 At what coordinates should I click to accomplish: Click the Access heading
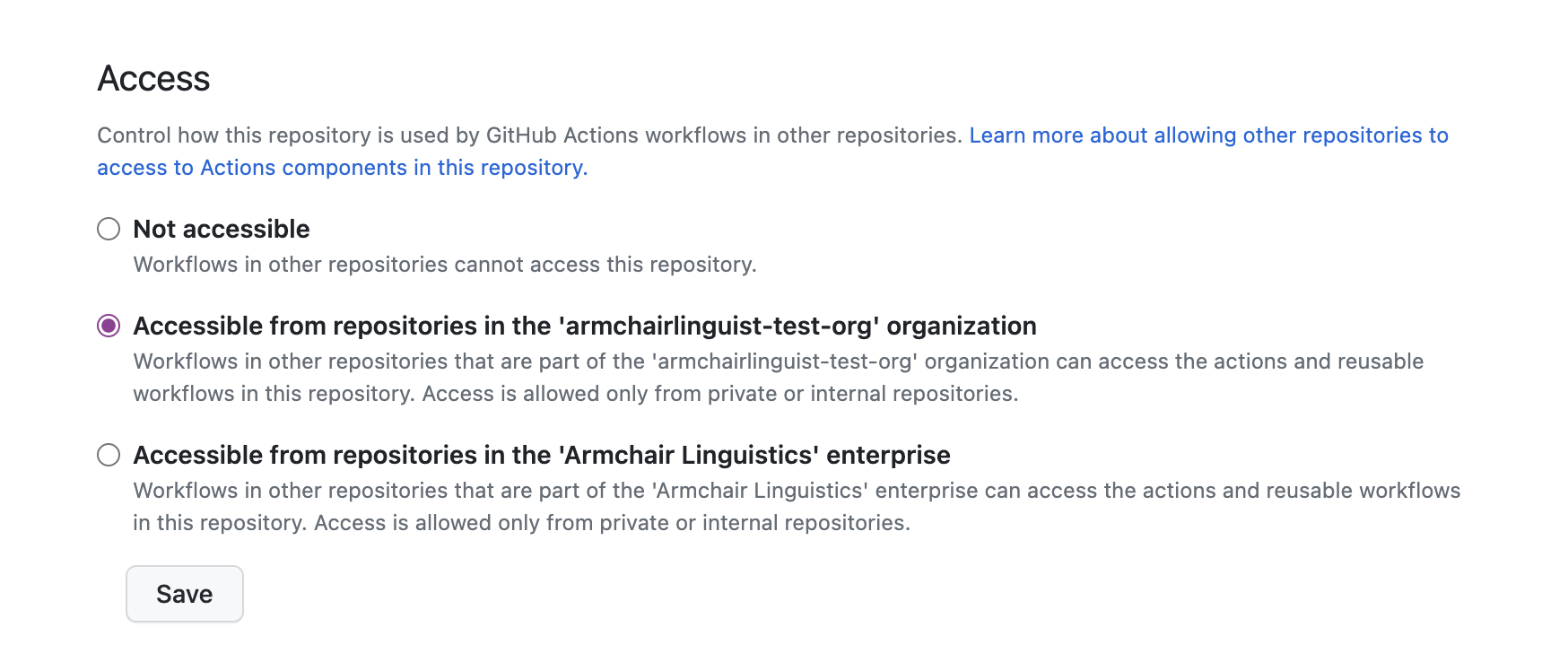click(153, 78)
